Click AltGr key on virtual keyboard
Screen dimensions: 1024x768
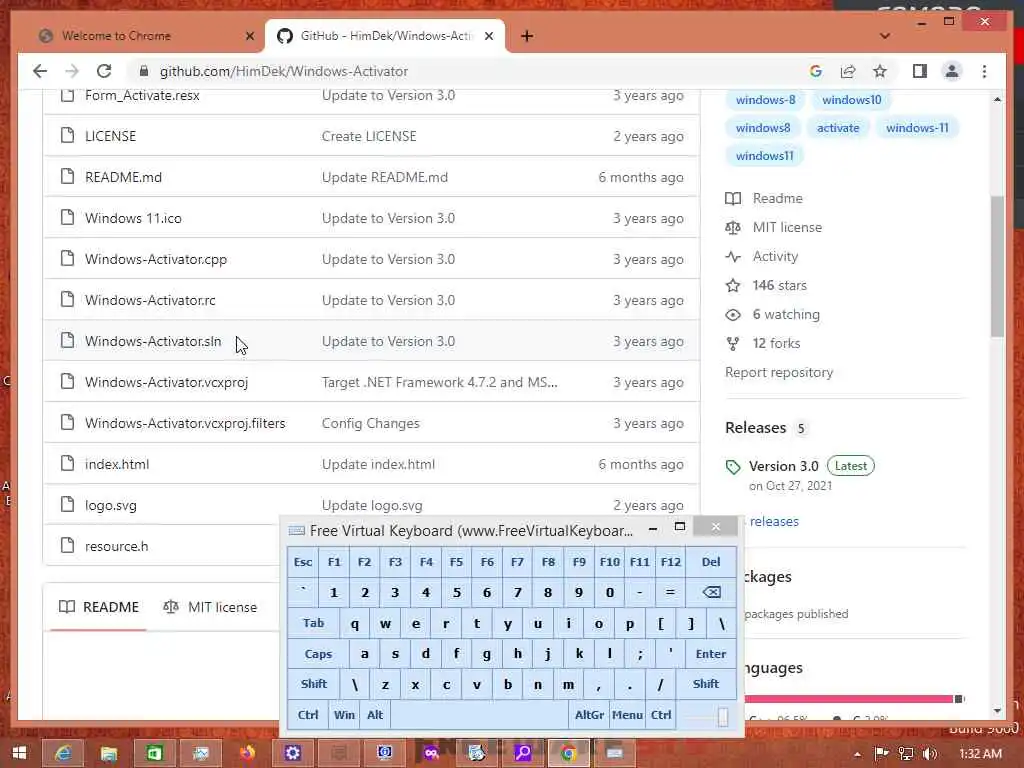[x=589, y=714]
